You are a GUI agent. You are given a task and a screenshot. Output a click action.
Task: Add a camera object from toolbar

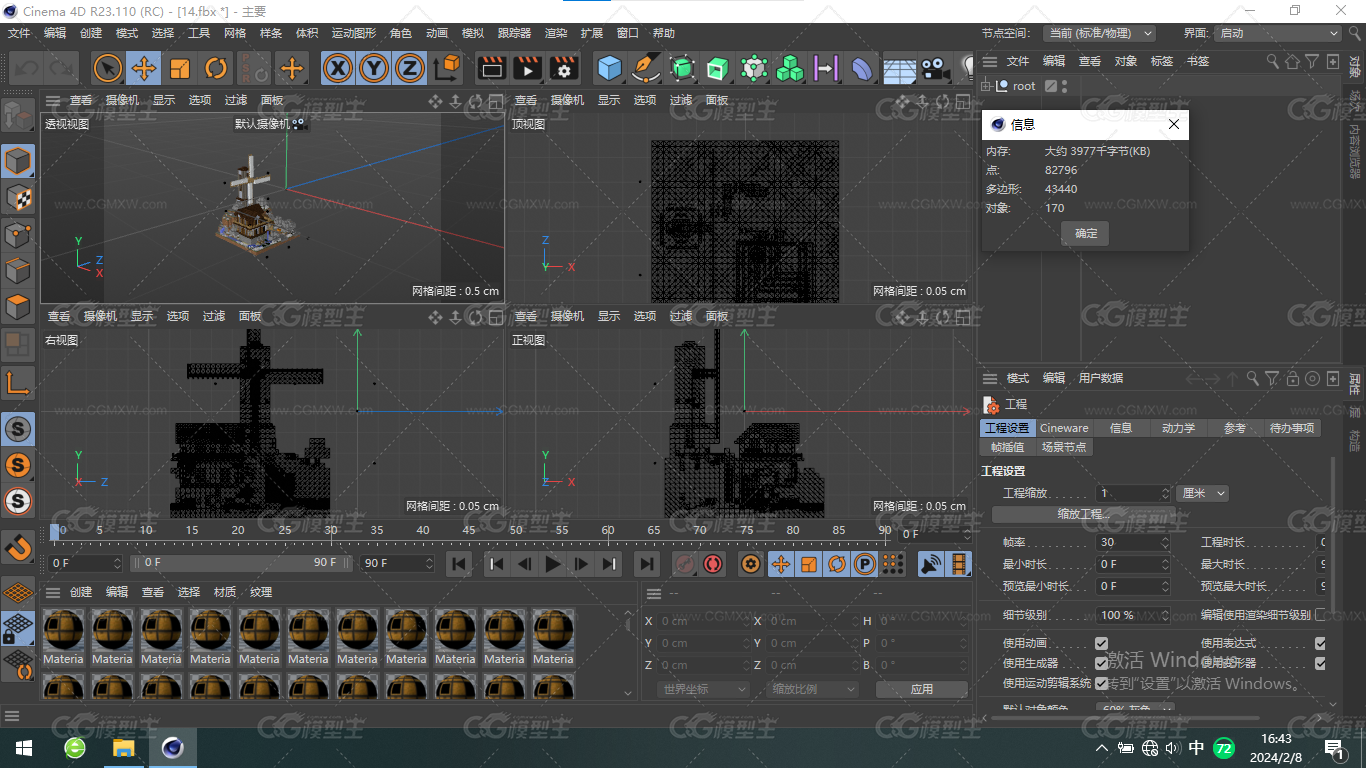coord(935,68)
